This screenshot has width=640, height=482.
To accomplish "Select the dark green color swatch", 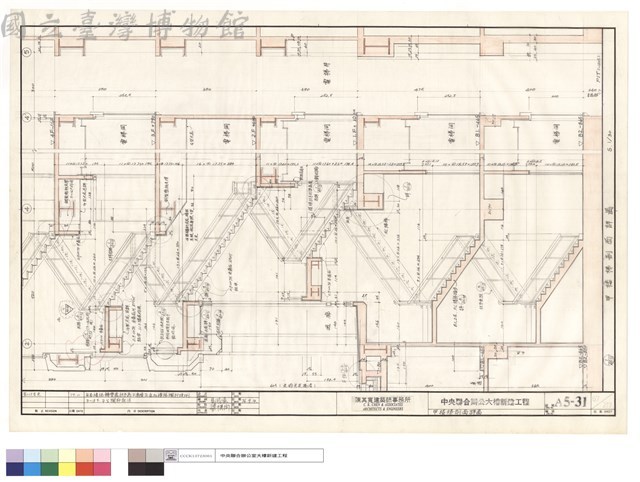I will click(50, 469).
